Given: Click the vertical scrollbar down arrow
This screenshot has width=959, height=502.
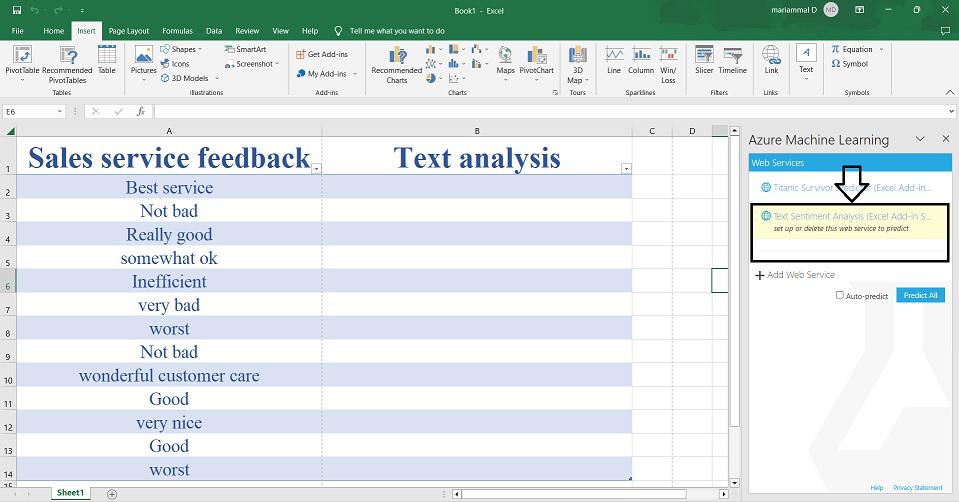Looking at the screenshot, I should pyautogui.click(x=735, y=483).
